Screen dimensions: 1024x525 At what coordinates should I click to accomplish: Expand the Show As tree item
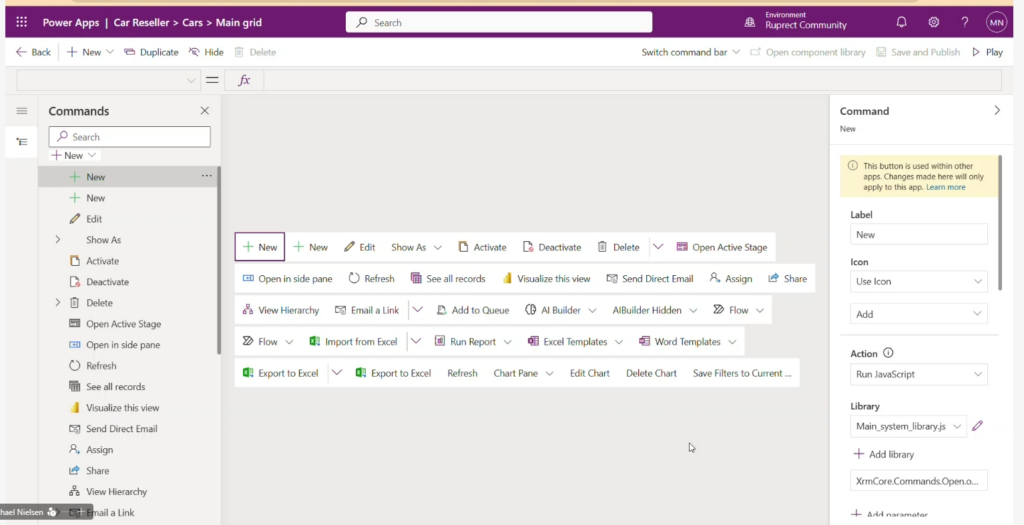(x=58, y=240)
